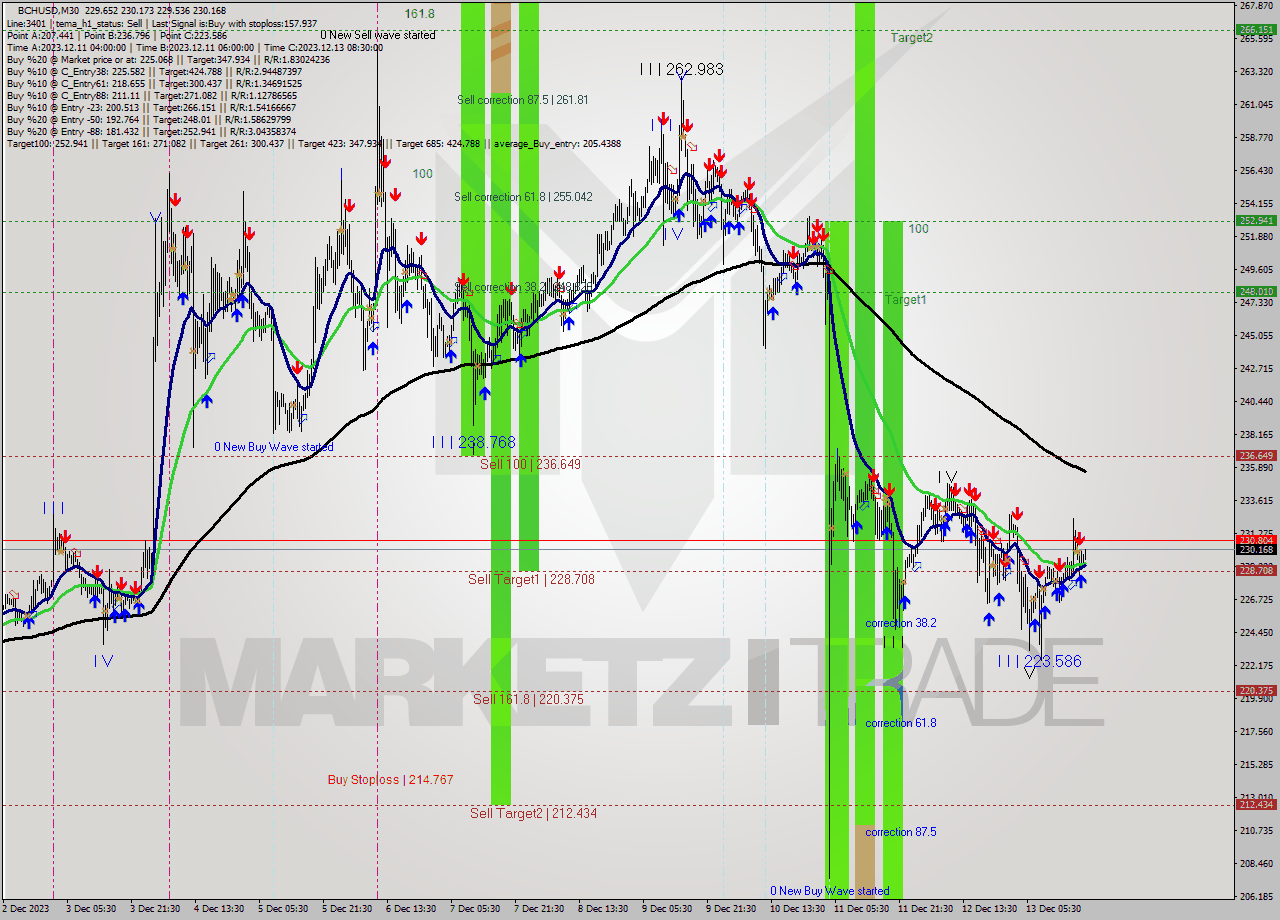
Task: Click the '9 Dec 21:30' time axis label
Action: point(732,909)
